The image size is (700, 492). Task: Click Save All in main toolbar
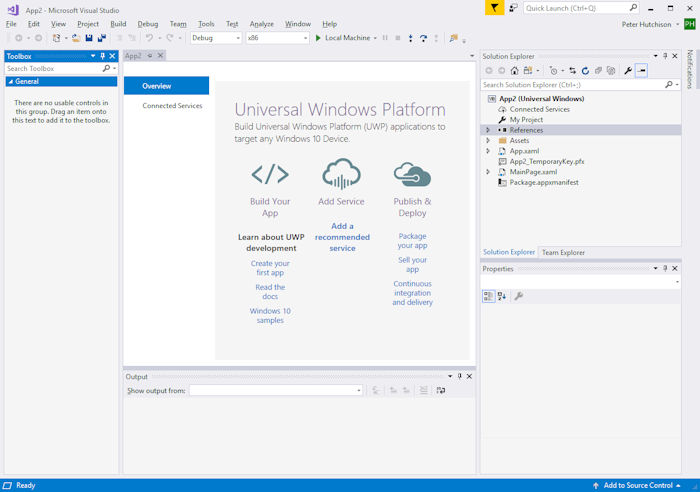(102, 38)
